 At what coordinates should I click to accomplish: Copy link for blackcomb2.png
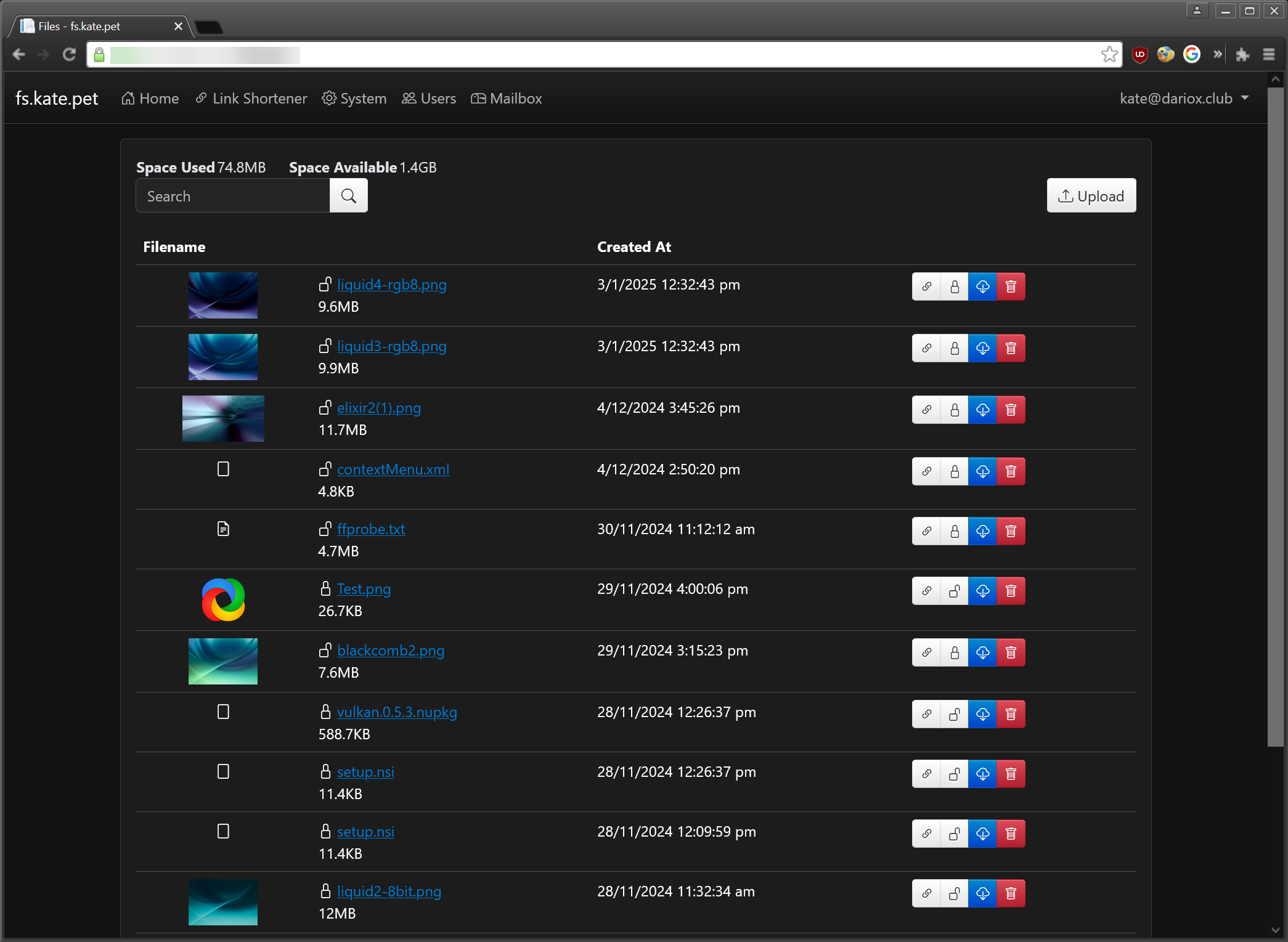click(926, 652)
